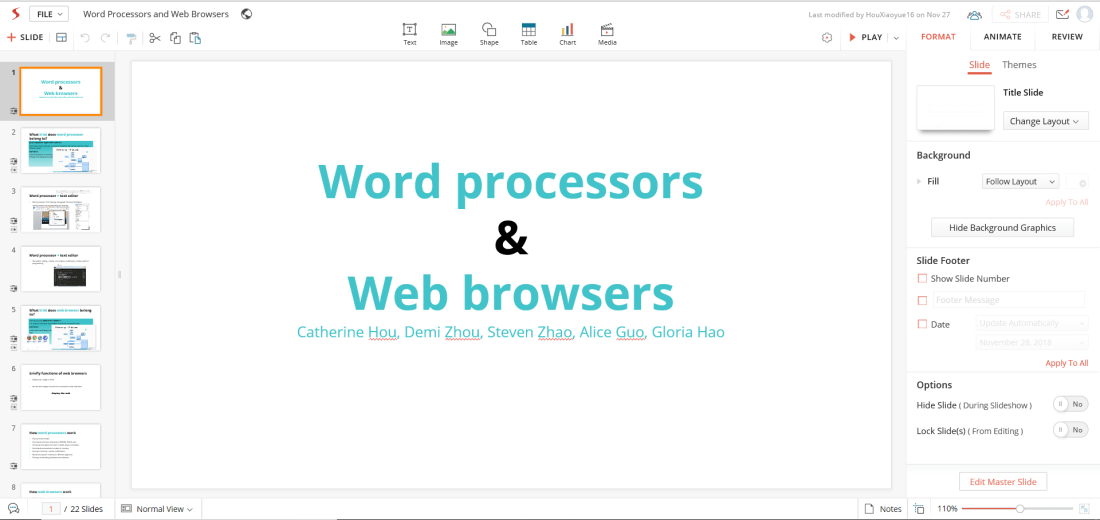Click the Undo arrow icon
This screenshot has width=1100, height=520.
(85, 38)
